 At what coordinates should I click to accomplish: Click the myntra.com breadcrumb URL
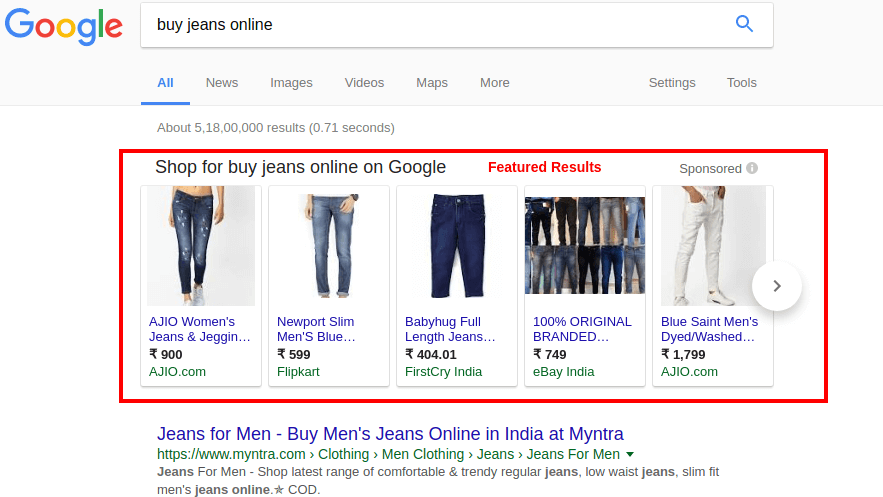tap(389, 454)
